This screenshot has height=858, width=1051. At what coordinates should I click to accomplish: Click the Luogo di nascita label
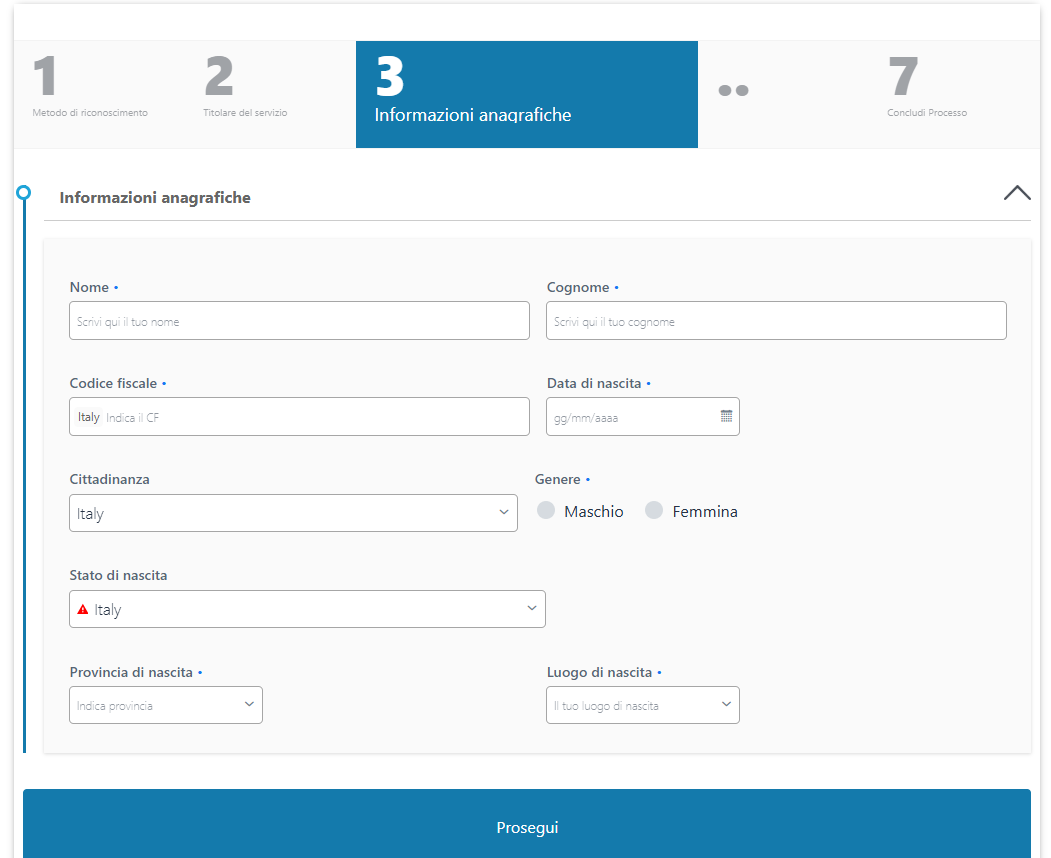coord(599,672)
